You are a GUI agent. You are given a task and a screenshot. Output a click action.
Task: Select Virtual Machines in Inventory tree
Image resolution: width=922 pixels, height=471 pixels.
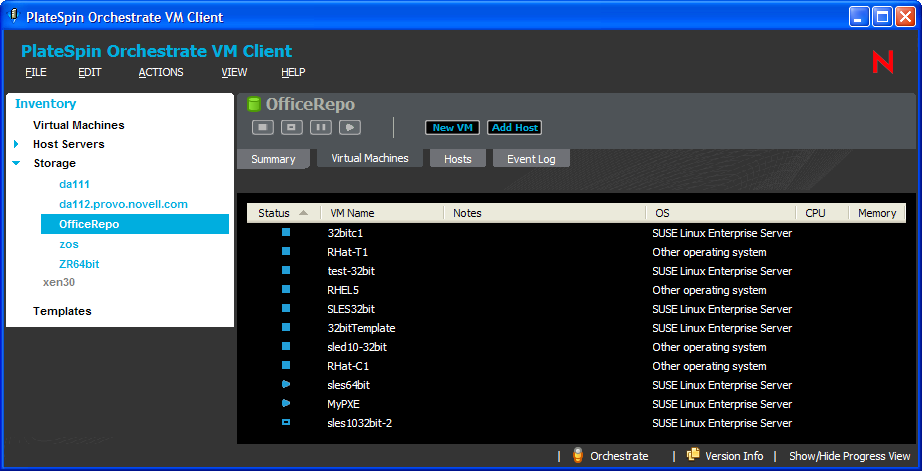click(79, 125)
